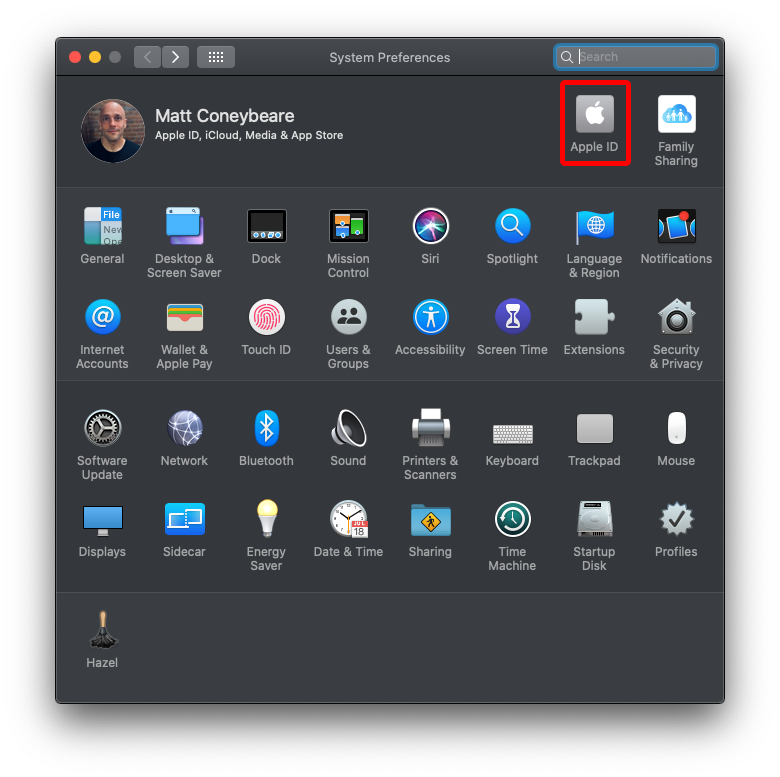Click Matt Coneybeare's profile picture

(x=112, y=131)
